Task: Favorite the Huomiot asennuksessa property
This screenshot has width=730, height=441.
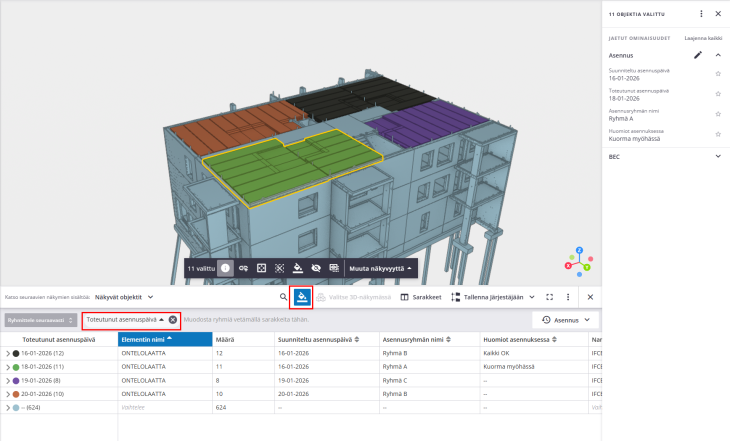Action: pyautogui.click(x=718, y=134)
